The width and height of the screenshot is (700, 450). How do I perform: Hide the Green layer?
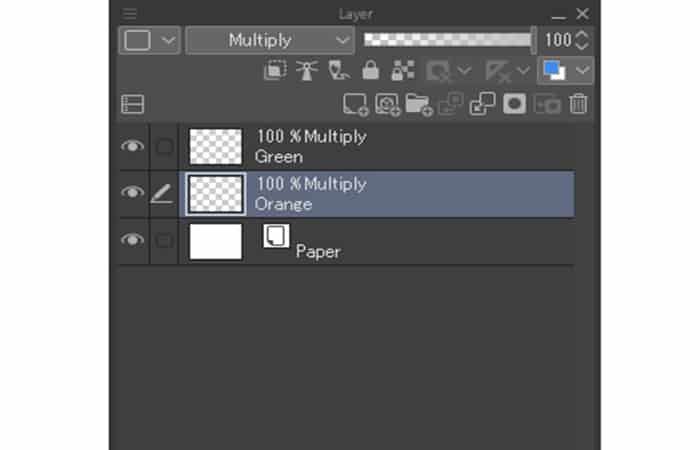click(133, 146)
